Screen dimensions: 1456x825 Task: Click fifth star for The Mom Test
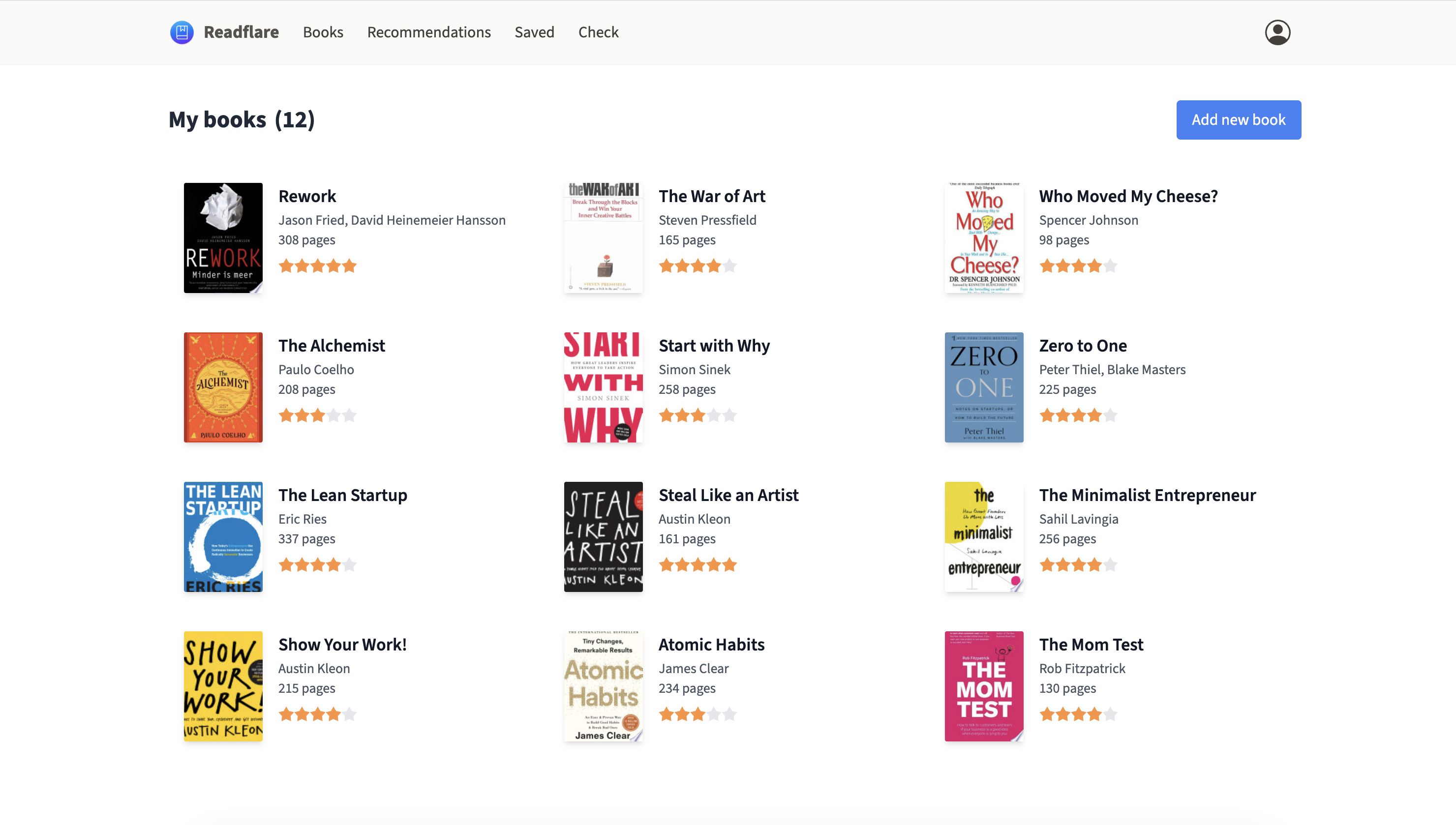[1110, 714]
